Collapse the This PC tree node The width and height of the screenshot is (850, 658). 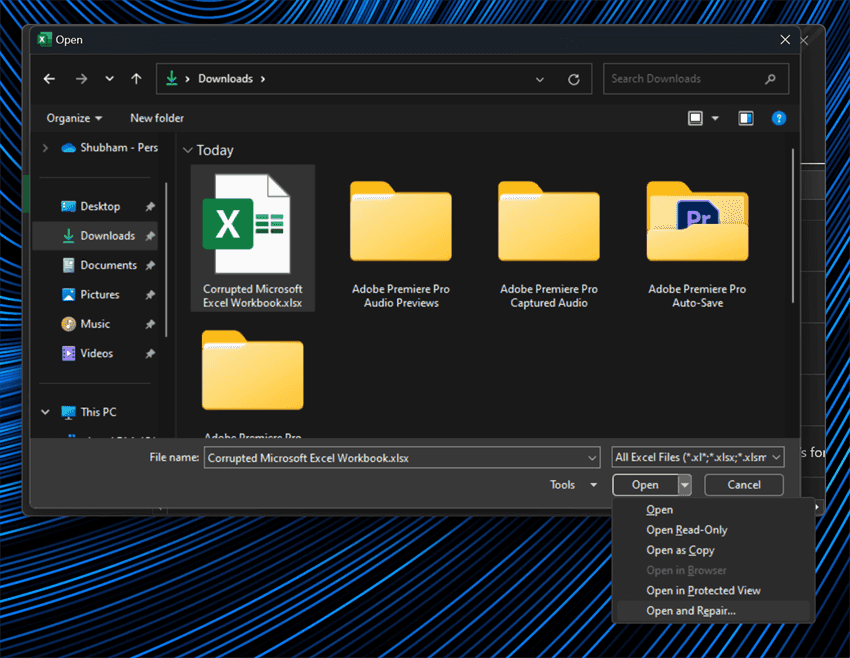coord(46,412)
